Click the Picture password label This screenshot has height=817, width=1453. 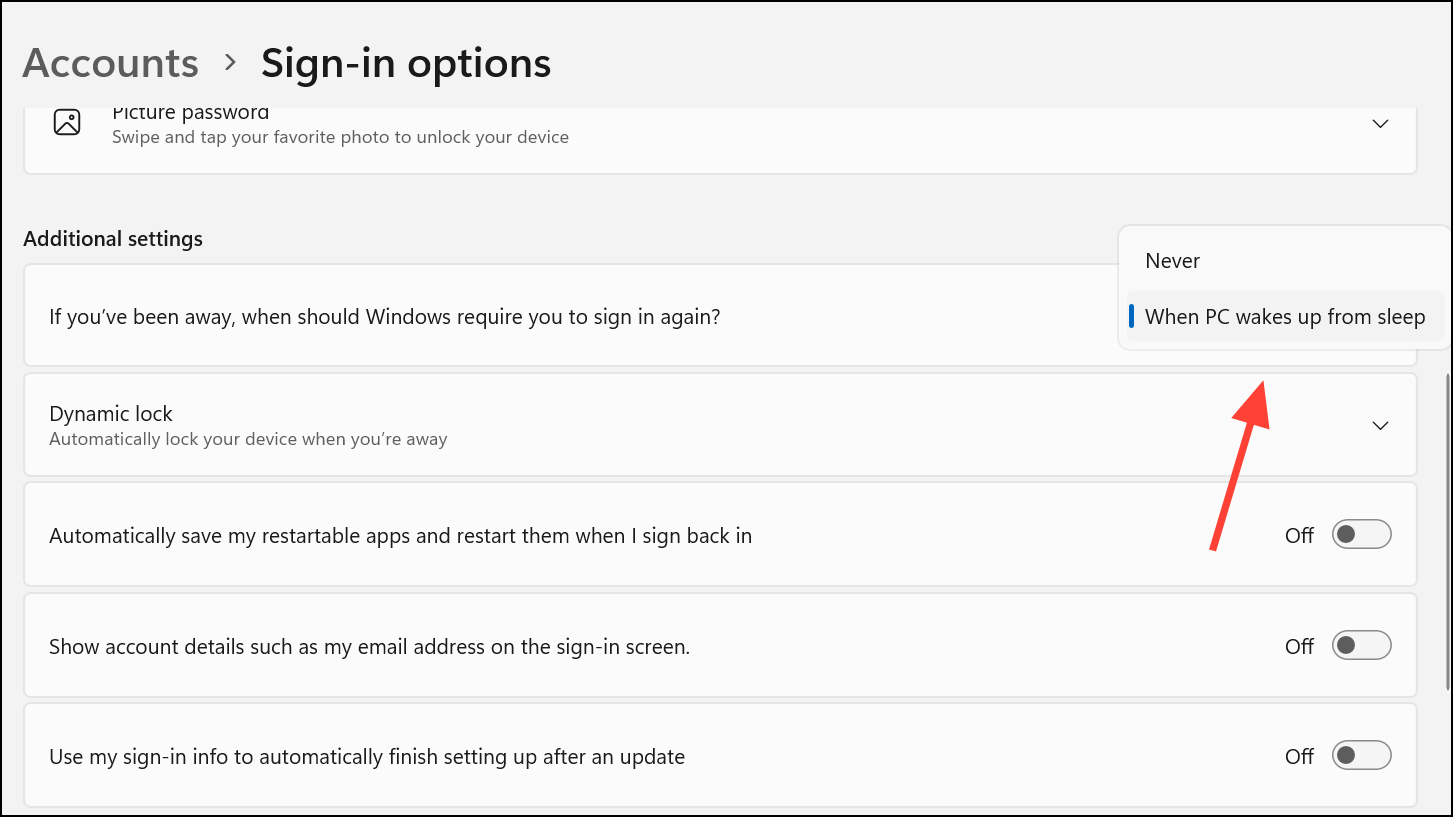(190, 113)
